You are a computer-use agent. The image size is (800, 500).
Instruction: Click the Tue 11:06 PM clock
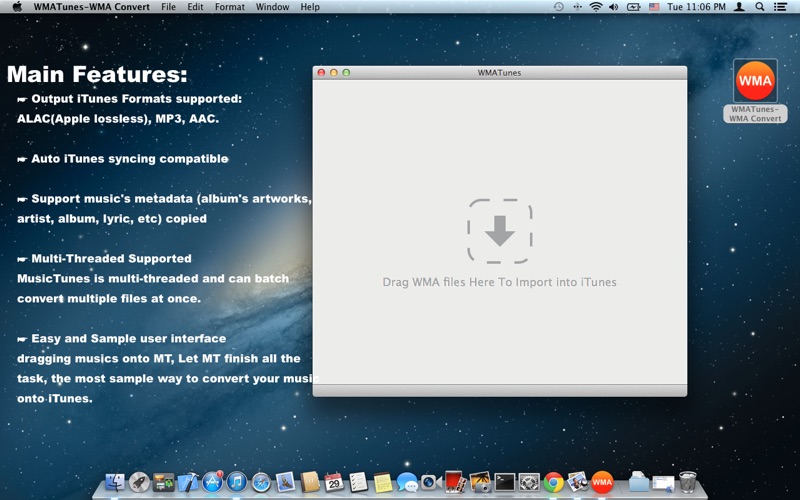point(696,7)
